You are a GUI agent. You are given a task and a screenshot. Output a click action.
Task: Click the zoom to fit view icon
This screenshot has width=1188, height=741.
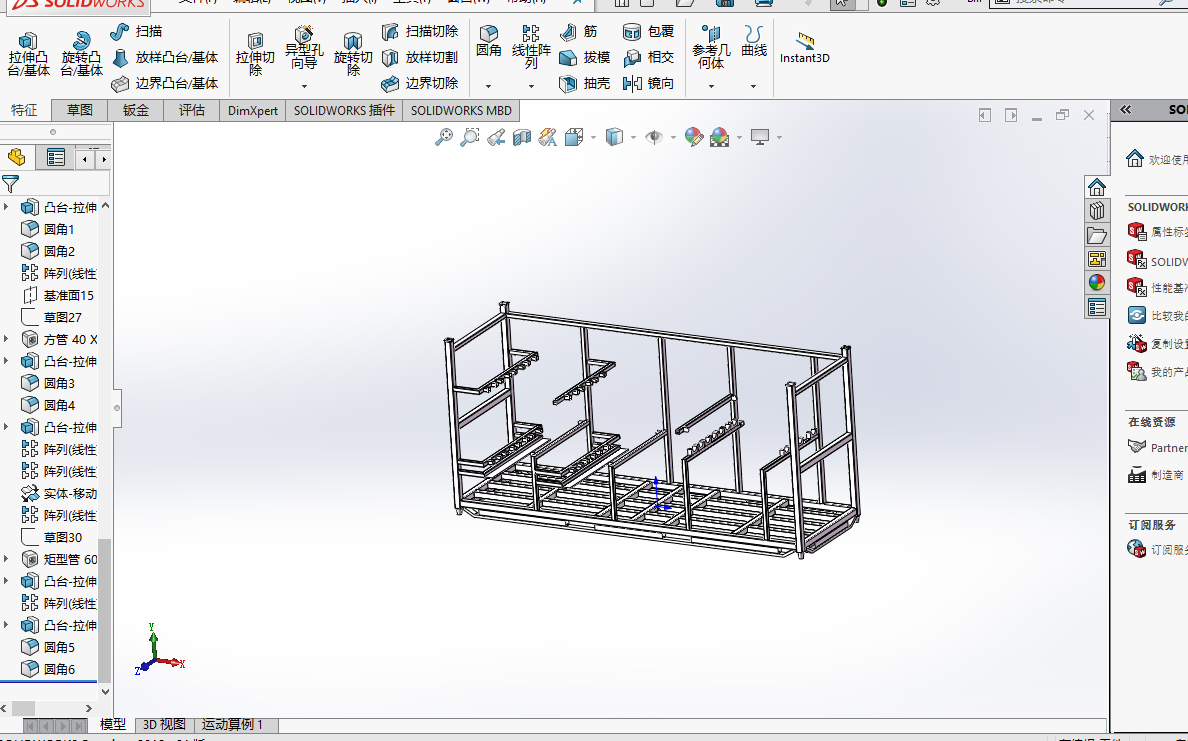(x=444, y=137)
